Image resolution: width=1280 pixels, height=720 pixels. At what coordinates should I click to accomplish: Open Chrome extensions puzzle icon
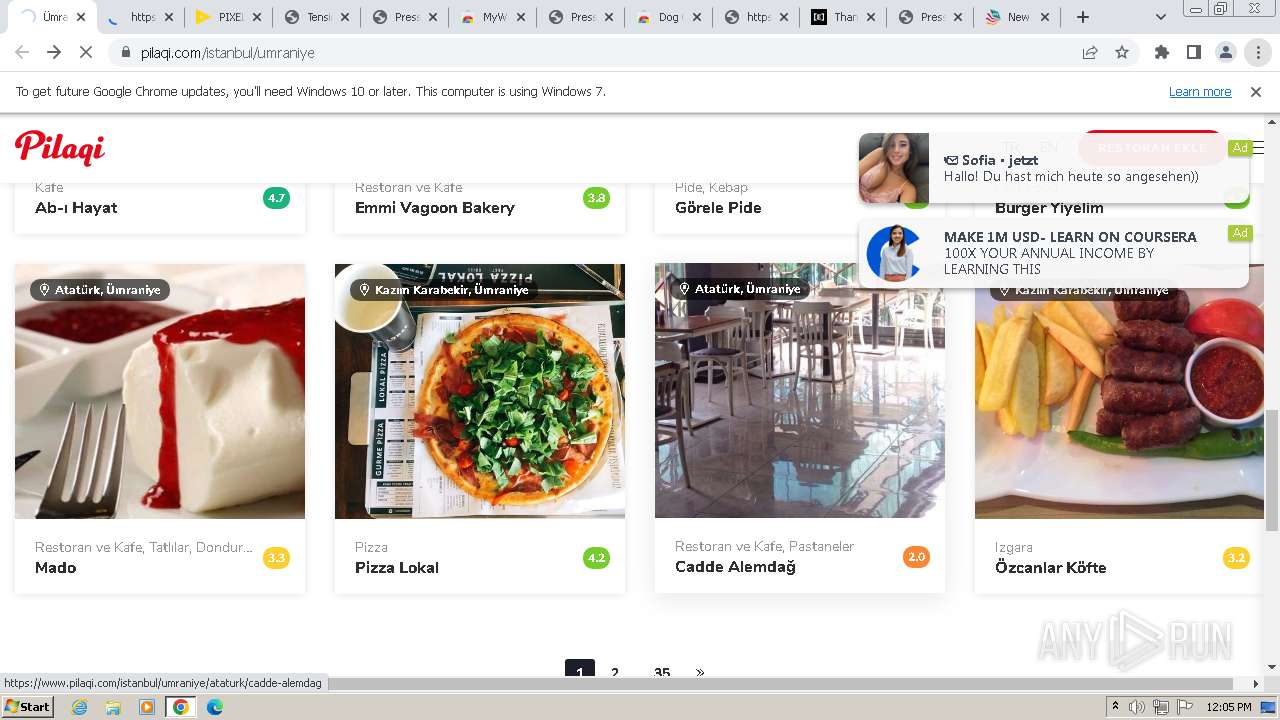pos(1162,52)
